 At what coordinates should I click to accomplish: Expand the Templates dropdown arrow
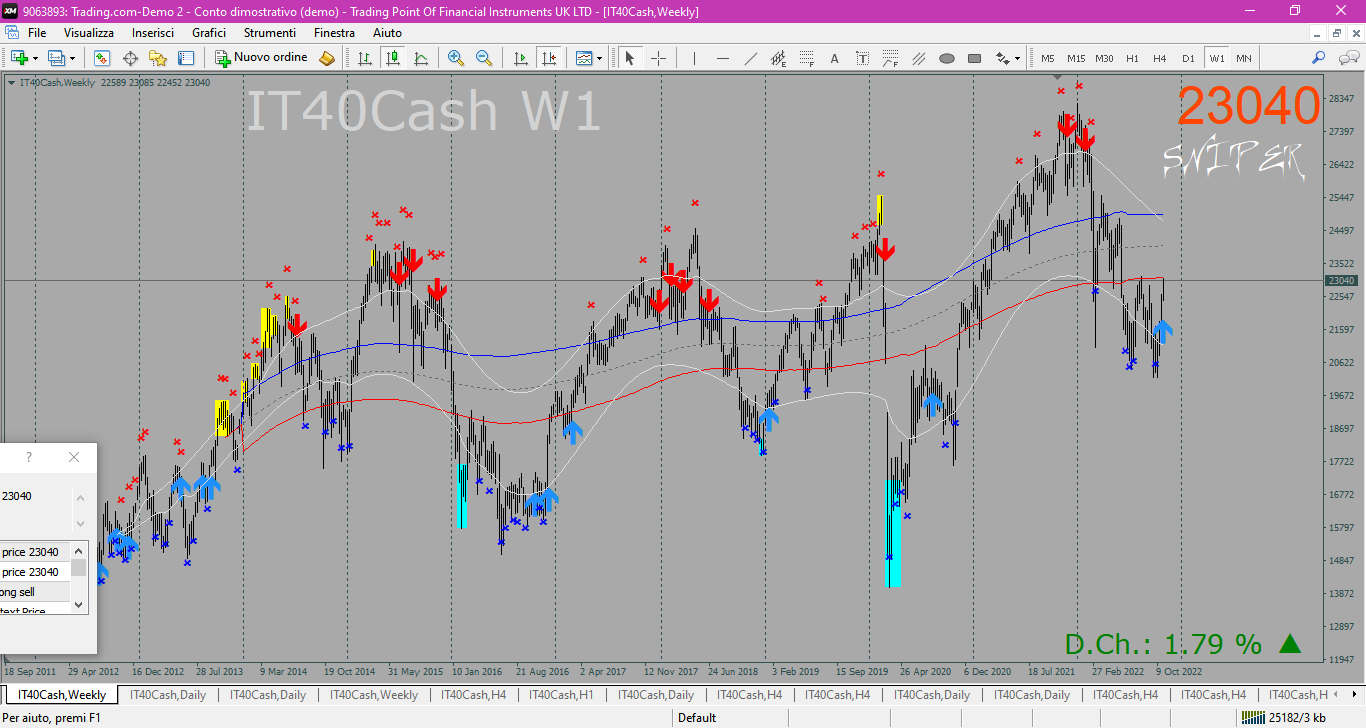tap(599, 58)
